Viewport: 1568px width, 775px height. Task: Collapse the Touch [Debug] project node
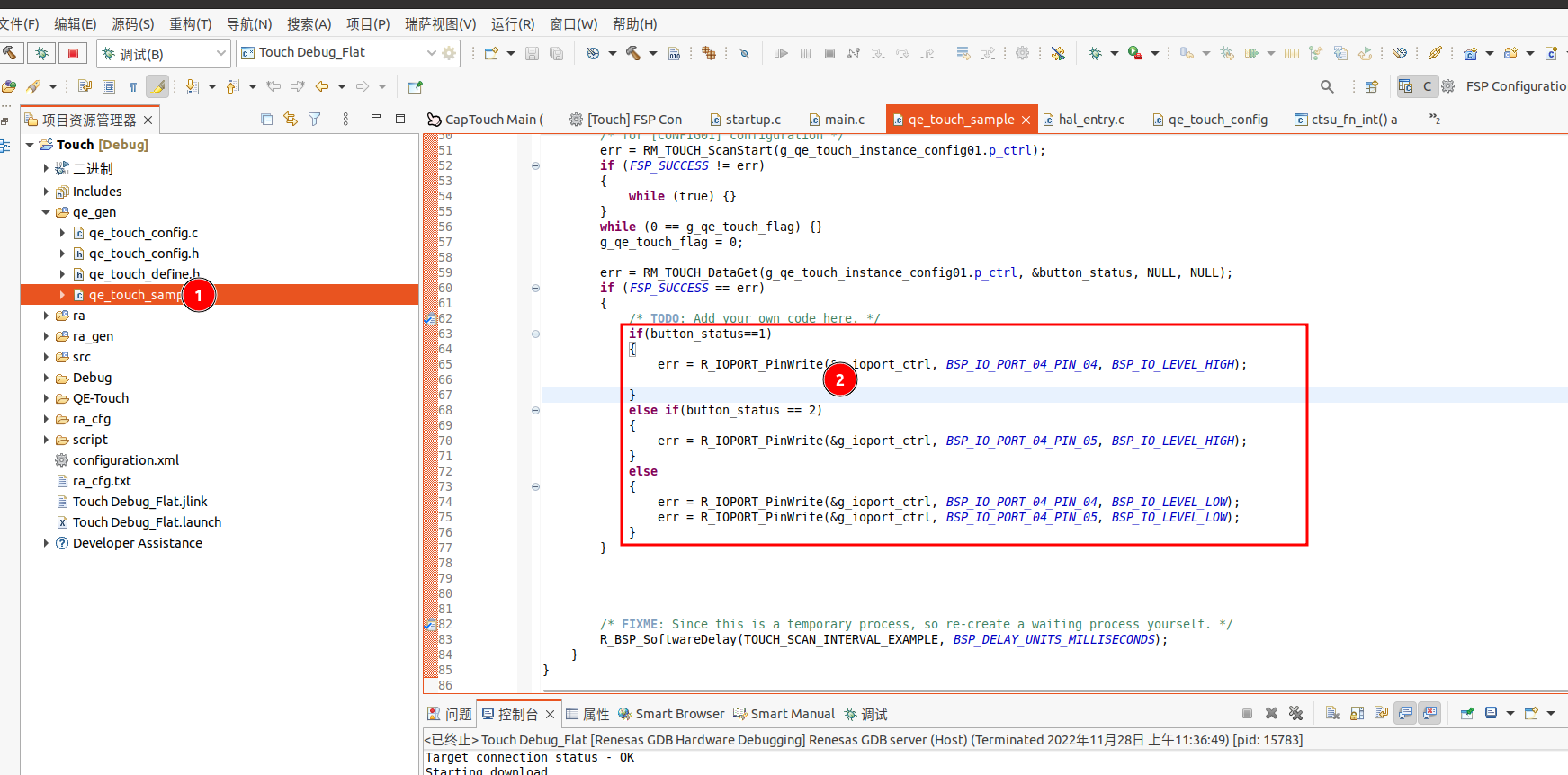(30, 145)
